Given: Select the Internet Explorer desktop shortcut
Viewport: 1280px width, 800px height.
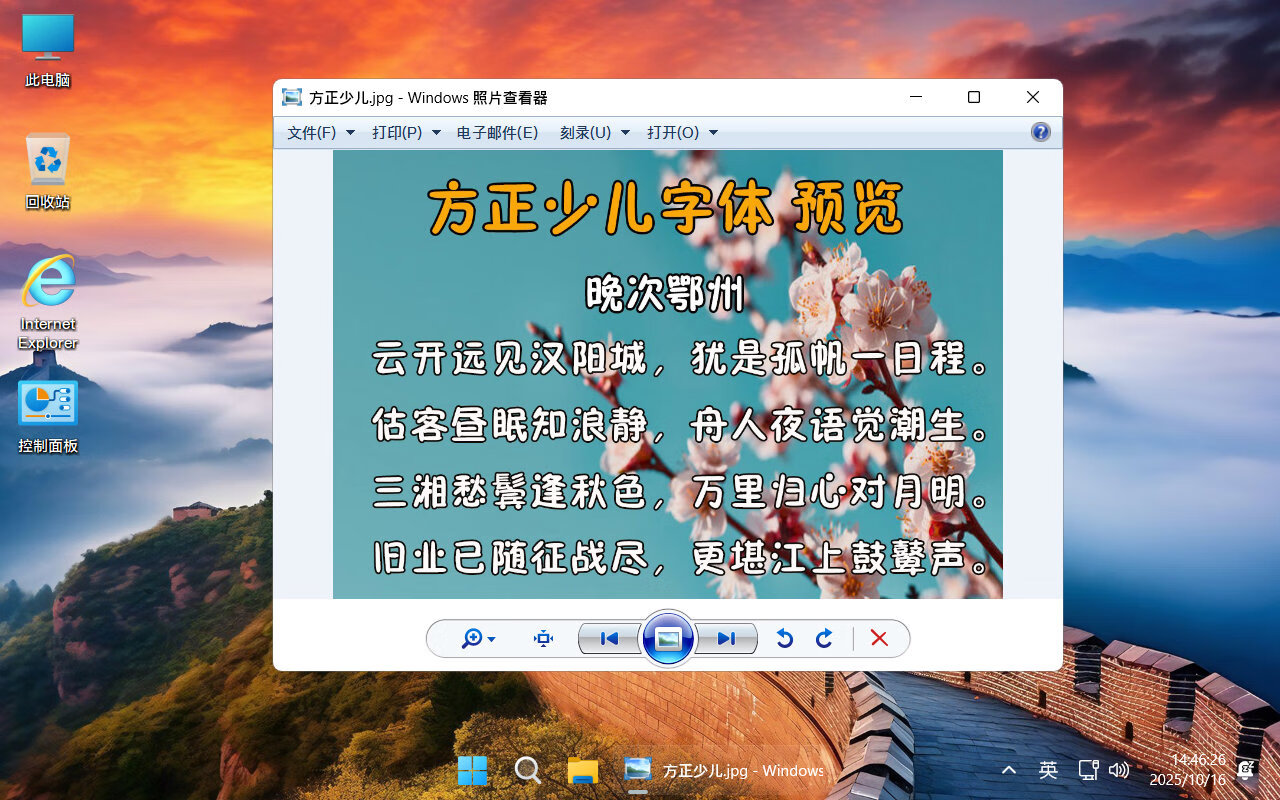Looking at the screenshot, I should tap(48, 302).
